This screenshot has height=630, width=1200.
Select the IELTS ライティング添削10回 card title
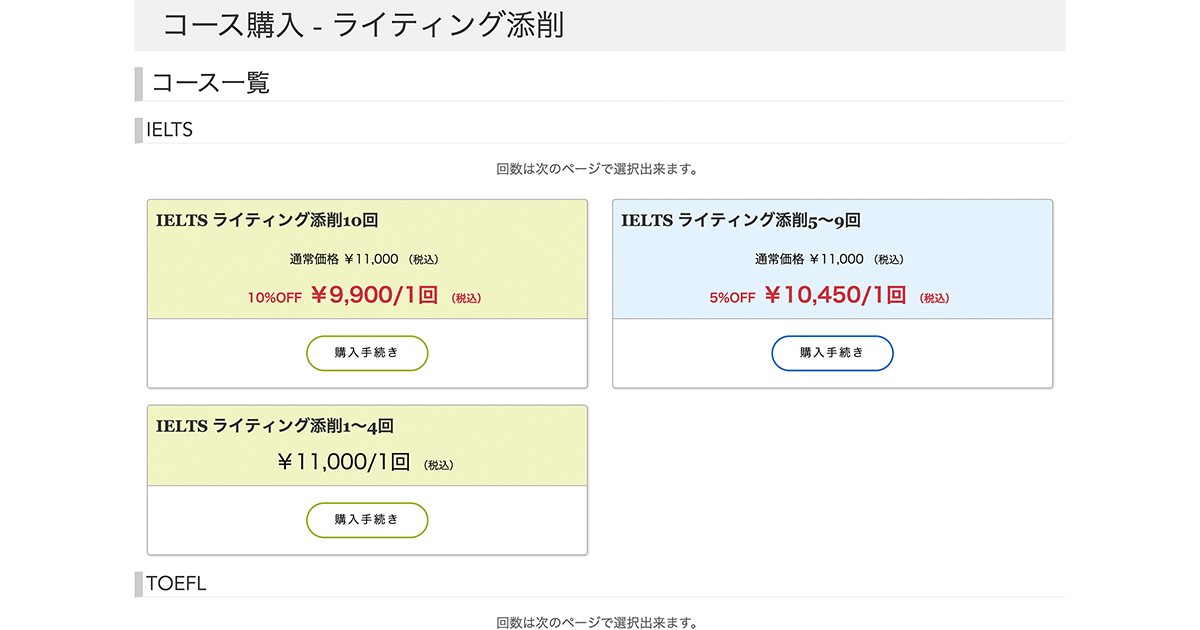pyautogui.click(x=267, y=221)
